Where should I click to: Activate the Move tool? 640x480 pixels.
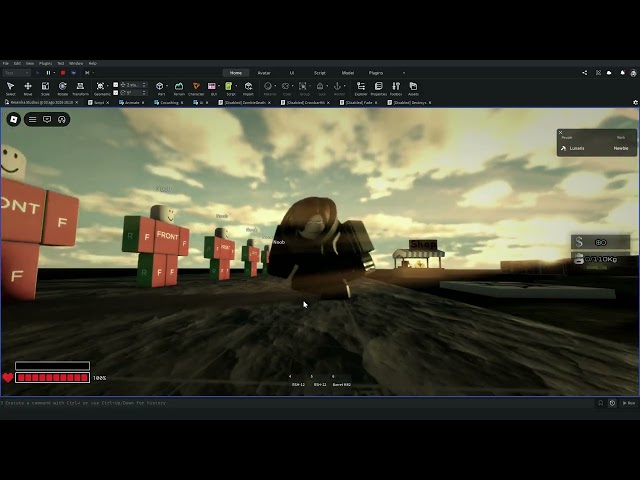coord(28,88)
